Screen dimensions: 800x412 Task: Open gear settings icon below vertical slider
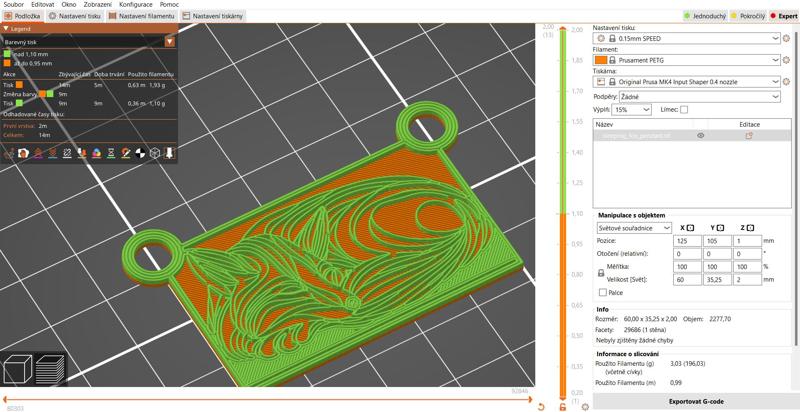(585, 407)
